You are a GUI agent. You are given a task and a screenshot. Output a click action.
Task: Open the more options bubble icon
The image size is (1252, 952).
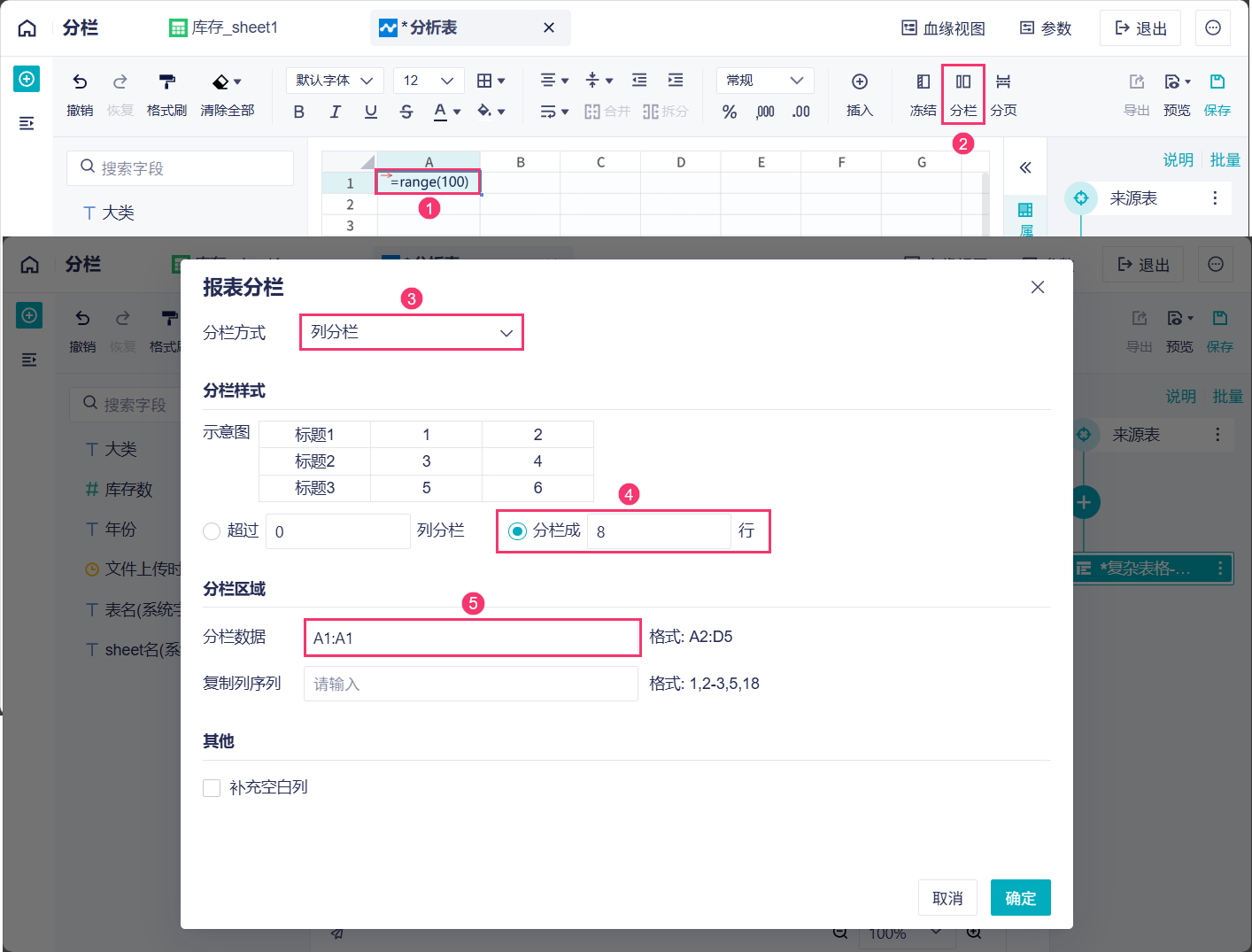click(1213, 28)
